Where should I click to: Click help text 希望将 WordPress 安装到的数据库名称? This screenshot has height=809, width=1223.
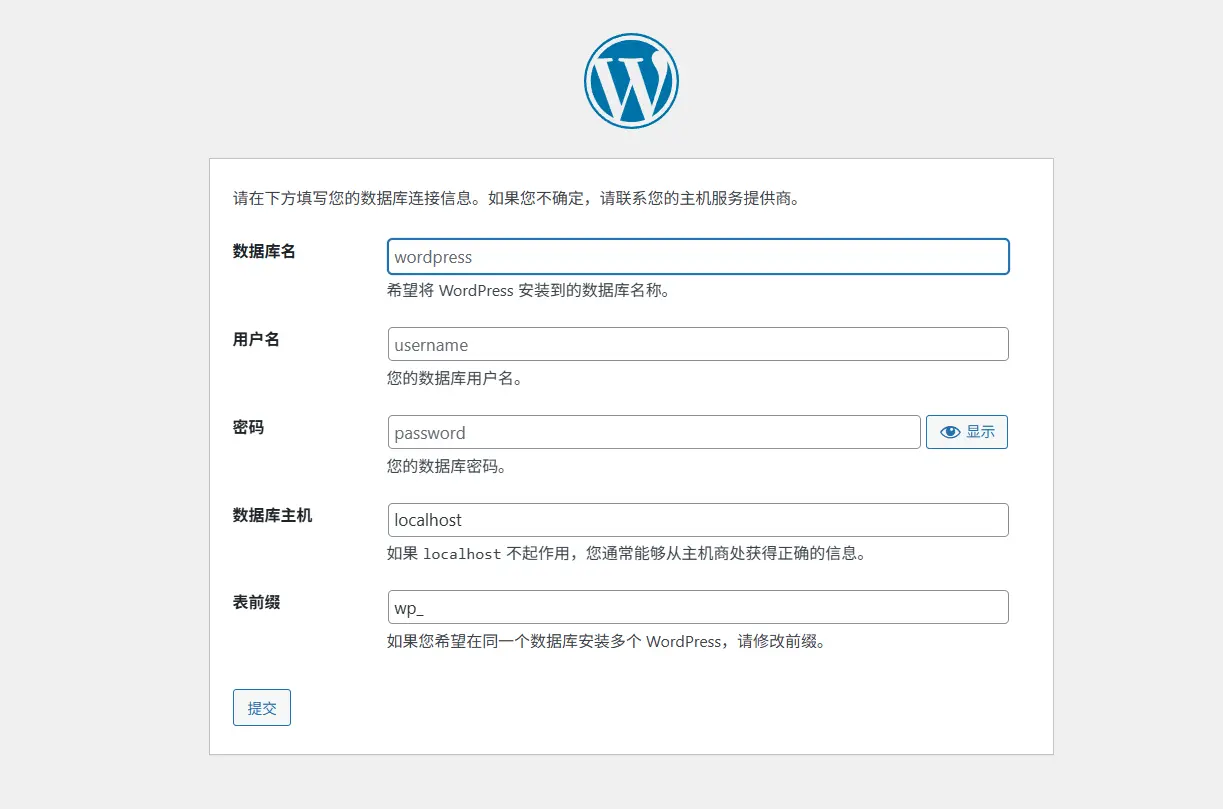(x=528, y=291)
